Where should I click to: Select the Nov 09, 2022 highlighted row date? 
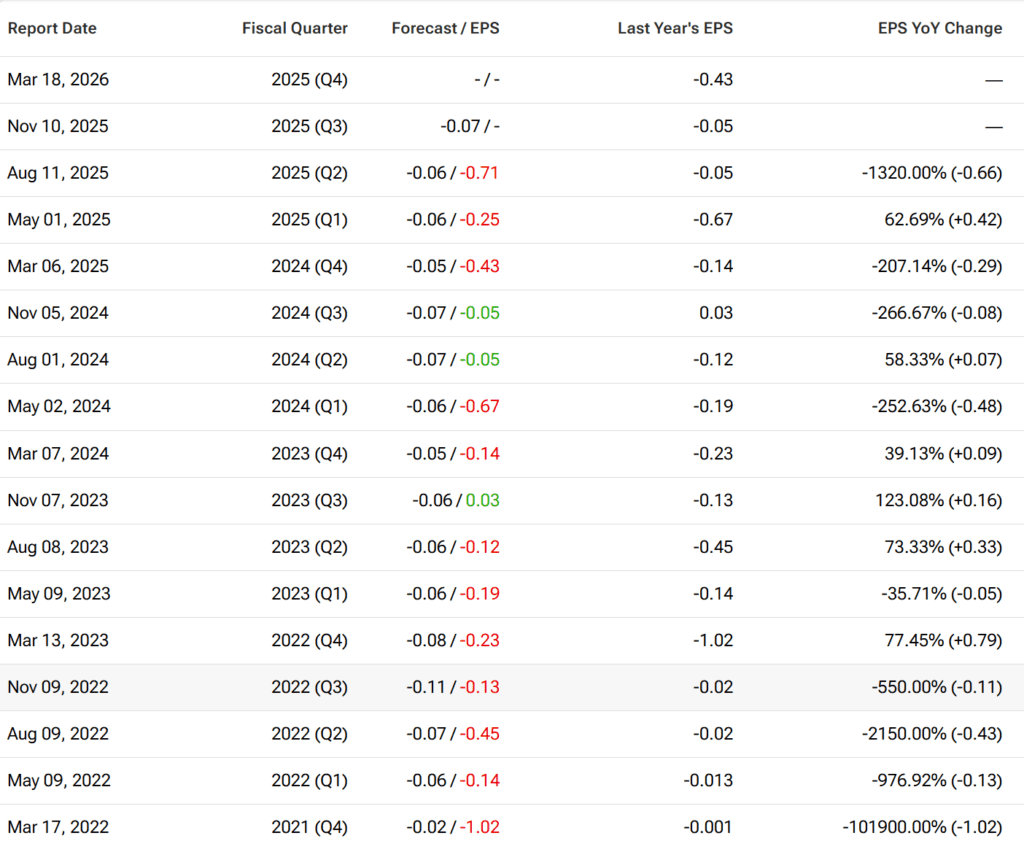[x=58, y=687]
